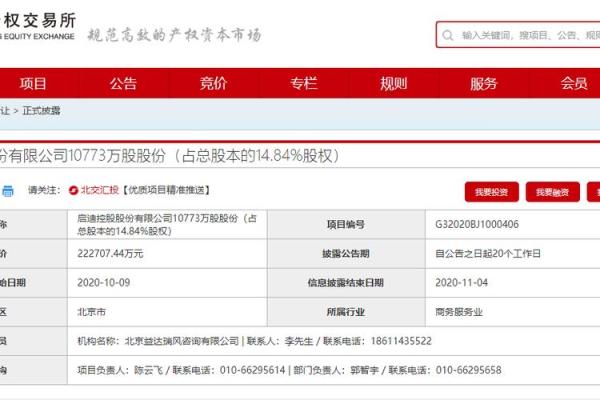Click the 北交汇投 link

tap(99, 190)
